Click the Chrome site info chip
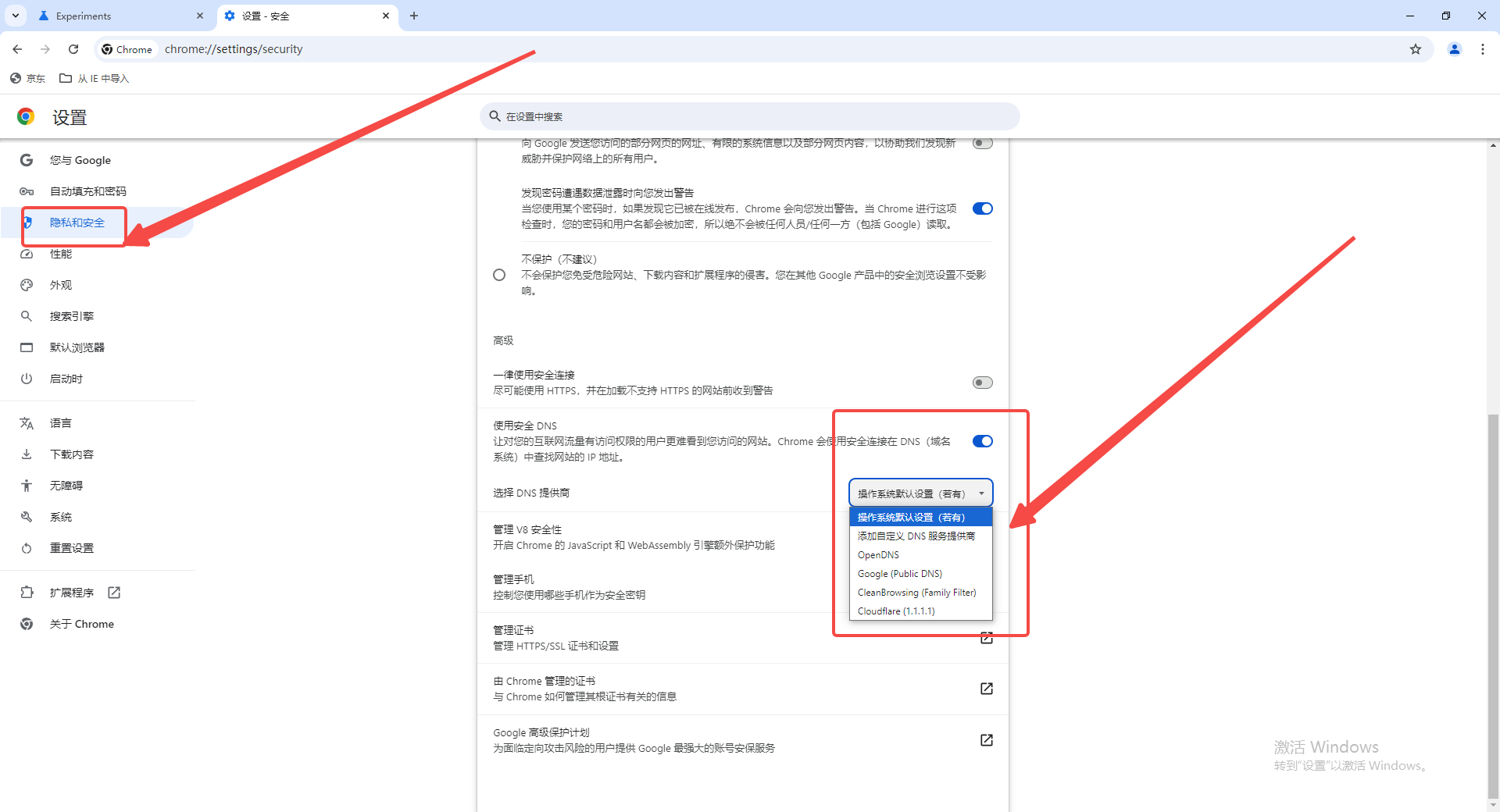The image size is (1500, 812). tap(127, 49)
